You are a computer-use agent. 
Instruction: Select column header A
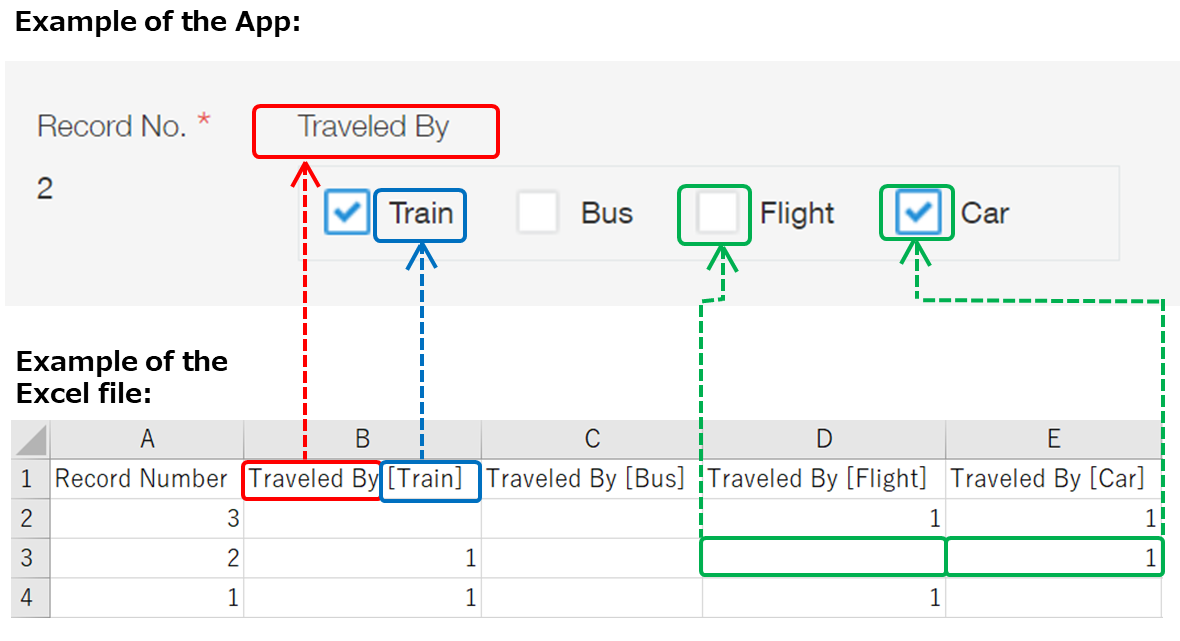coord(147,438)
